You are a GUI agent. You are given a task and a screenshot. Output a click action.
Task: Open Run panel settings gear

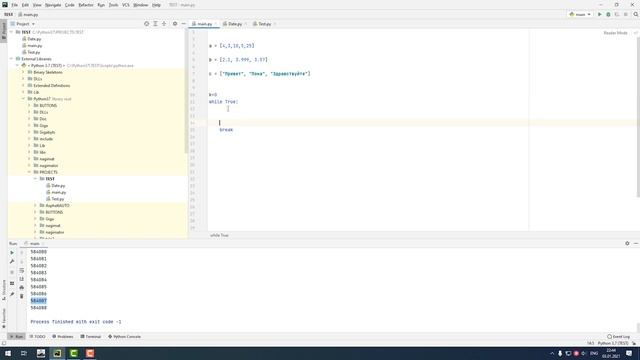coord(627,243)
